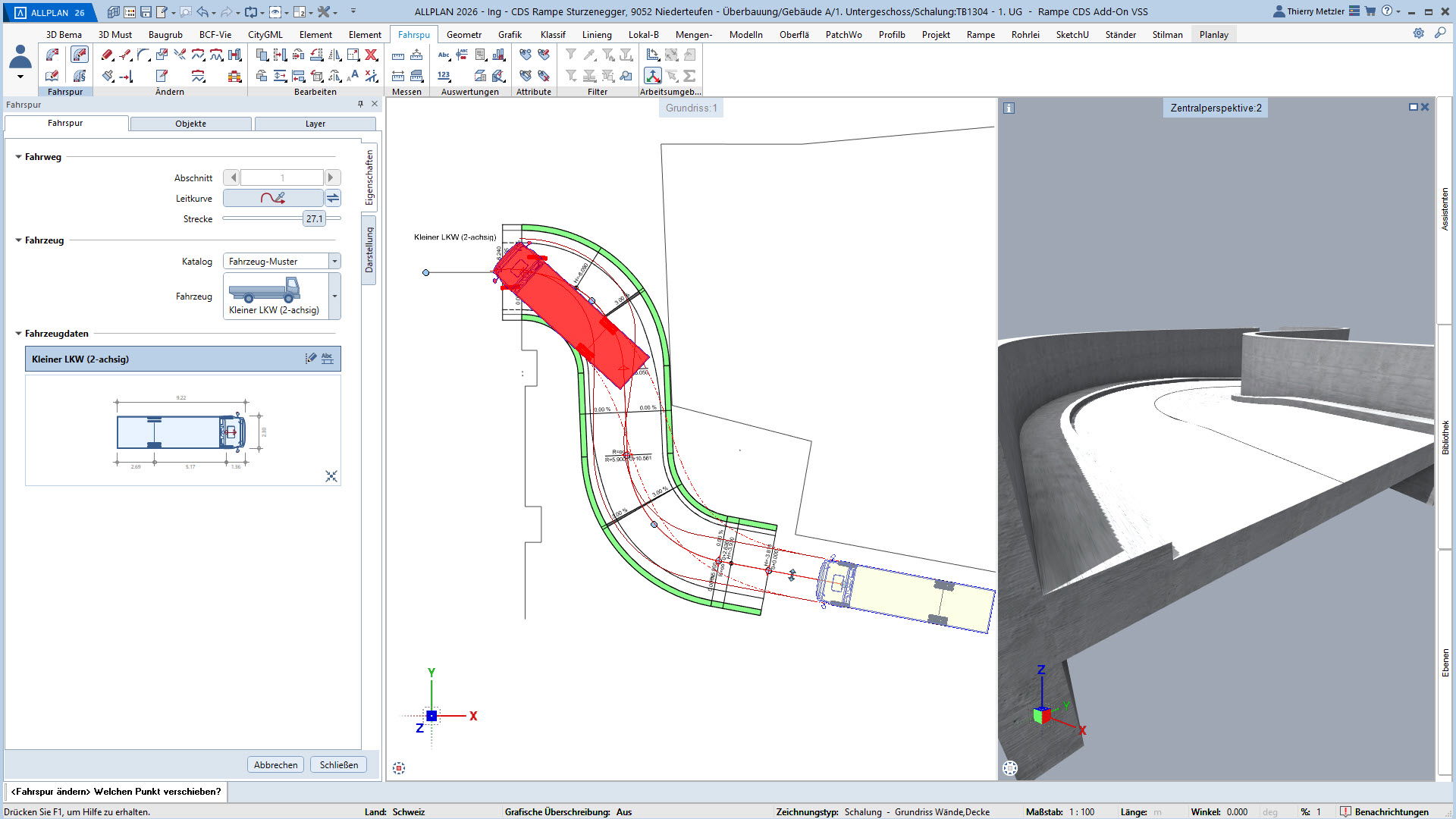The height and width of the screenshot is (819, 1456).
Task: Click the red X delete tool in Bearbeiten
Action: click(371, 55)
